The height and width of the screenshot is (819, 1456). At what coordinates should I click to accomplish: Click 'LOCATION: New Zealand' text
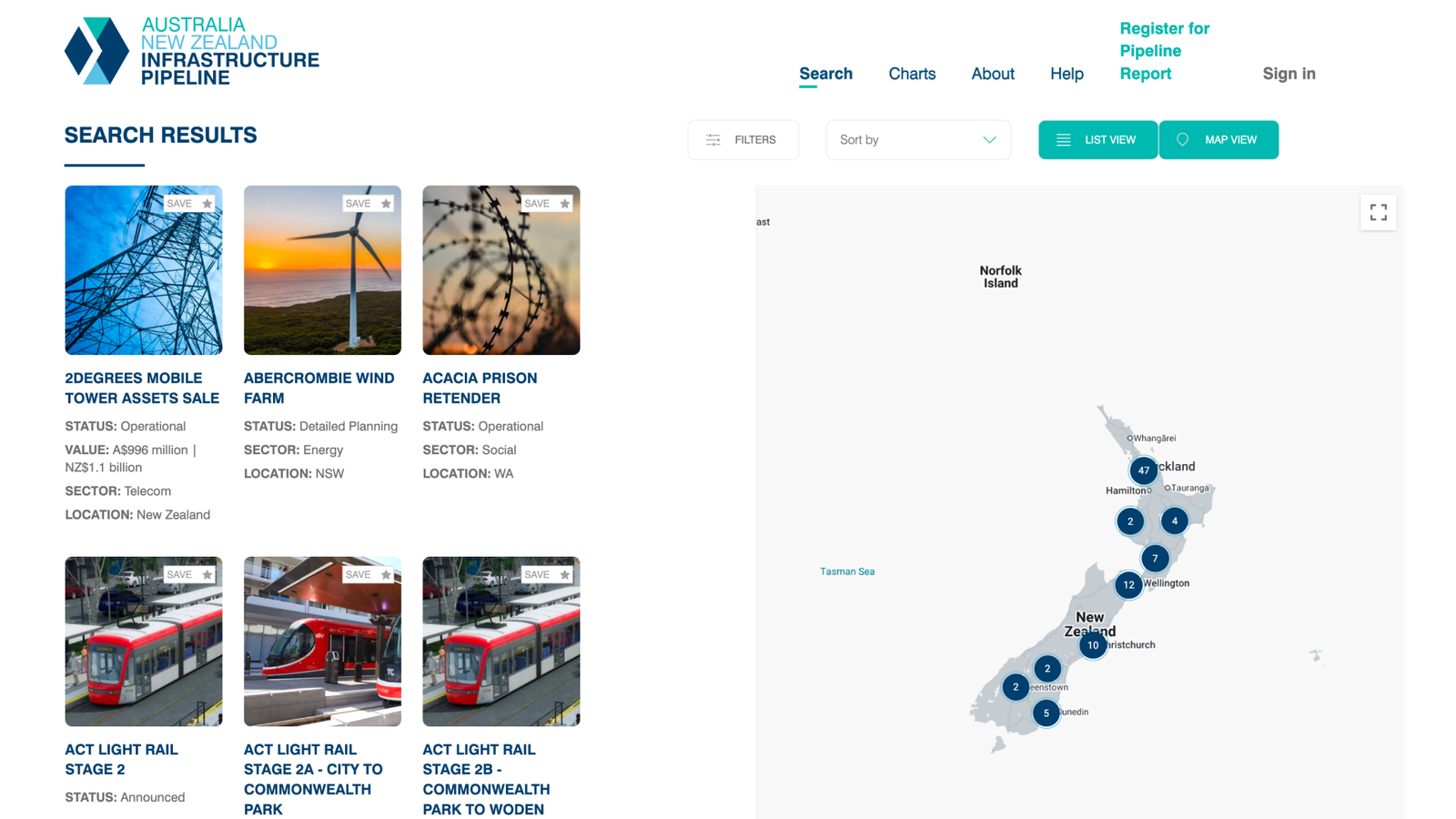coord(137,514)
